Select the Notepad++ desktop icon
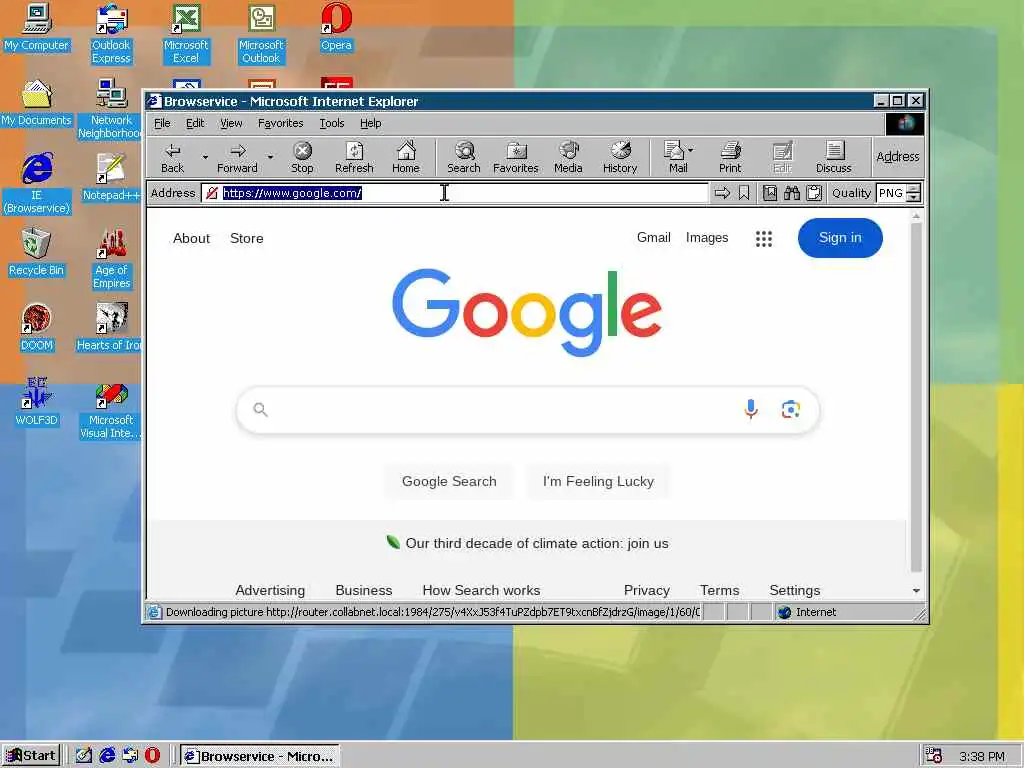 click(111, 177)
